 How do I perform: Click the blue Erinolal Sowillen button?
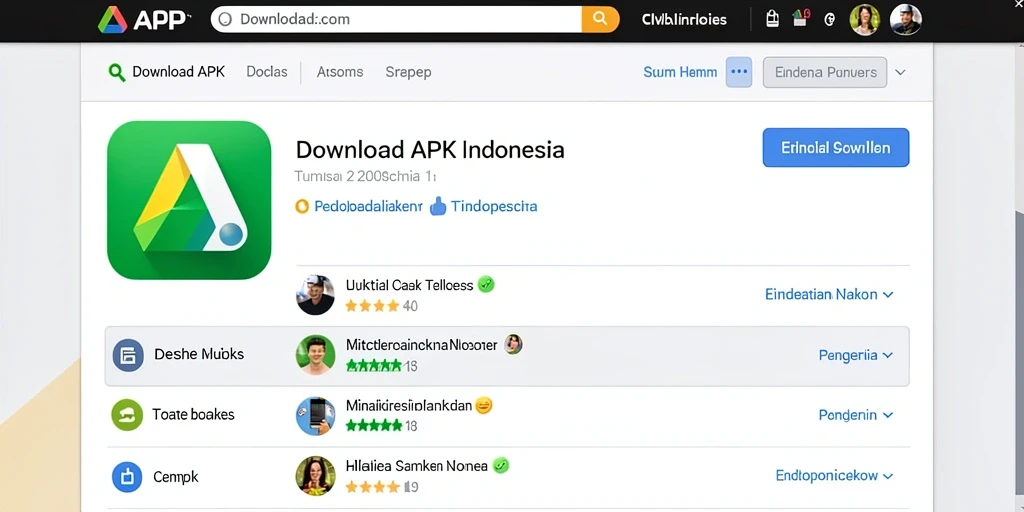pyautogui.click(x=836, y=148)
